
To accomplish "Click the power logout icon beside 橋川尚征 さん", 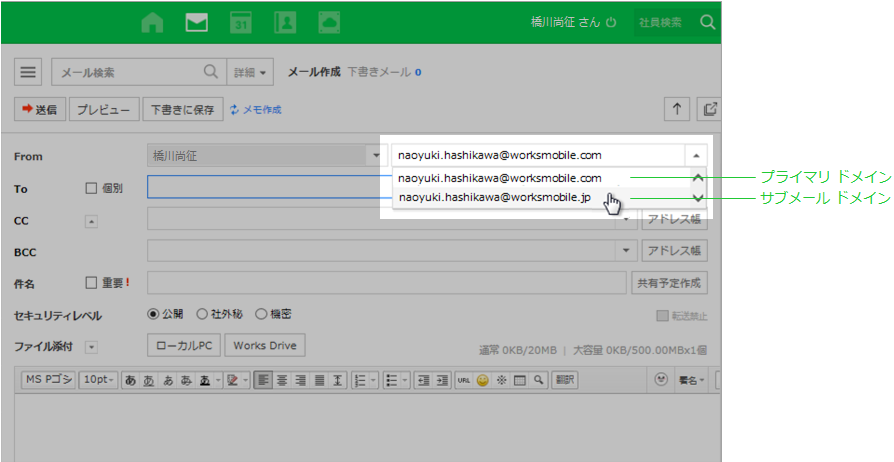I will pyautogui.click(x=611, y=22).
